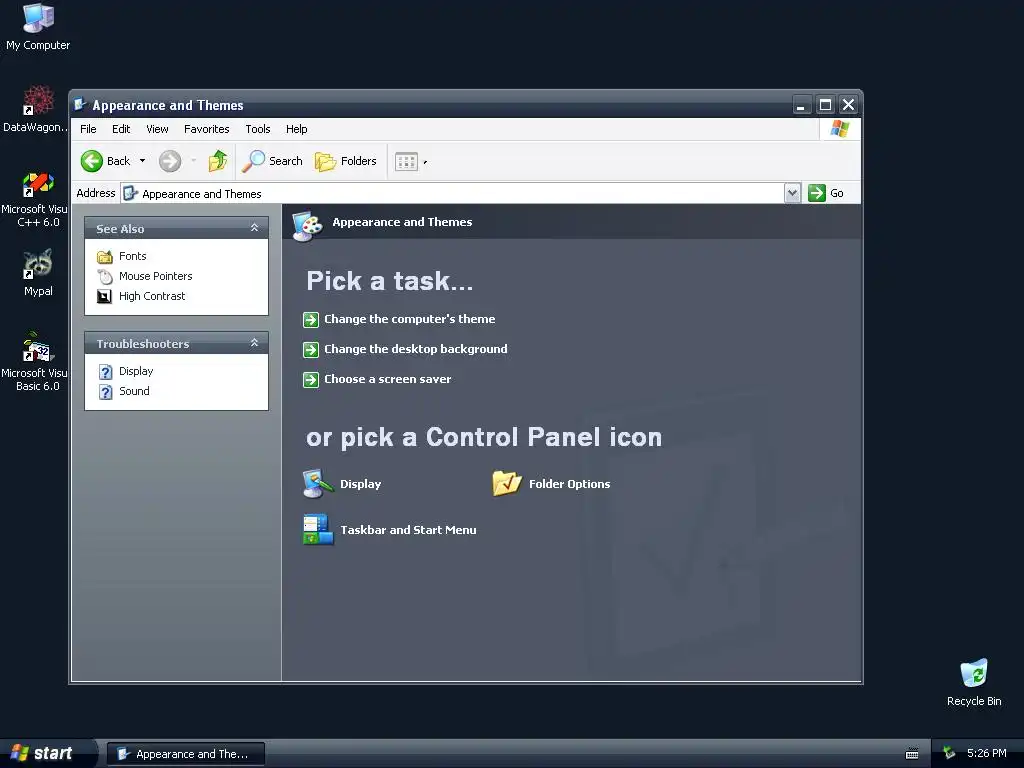
Task: Select the Recycle Bin desktop icon
Action: [x=974, y=683]
